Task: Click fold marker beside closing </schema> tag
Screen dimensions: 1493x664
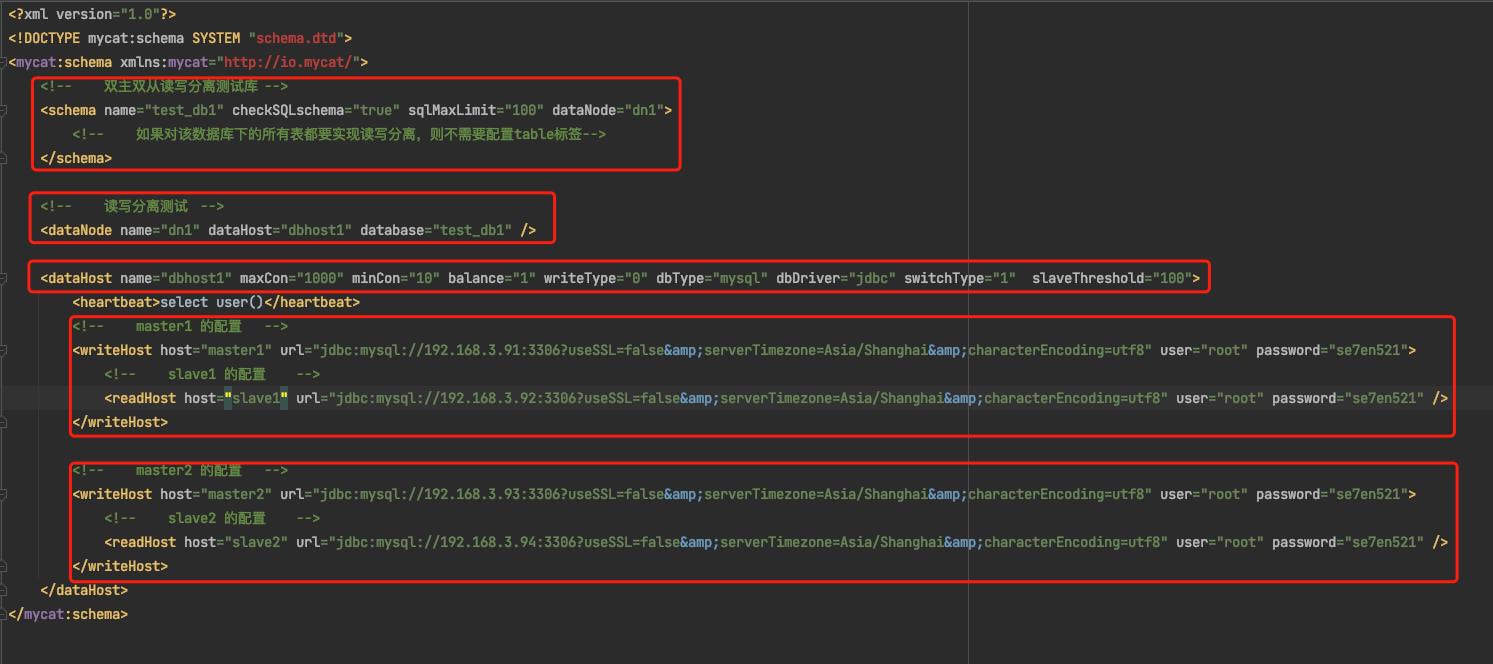Action: click(x=5, y=158)
